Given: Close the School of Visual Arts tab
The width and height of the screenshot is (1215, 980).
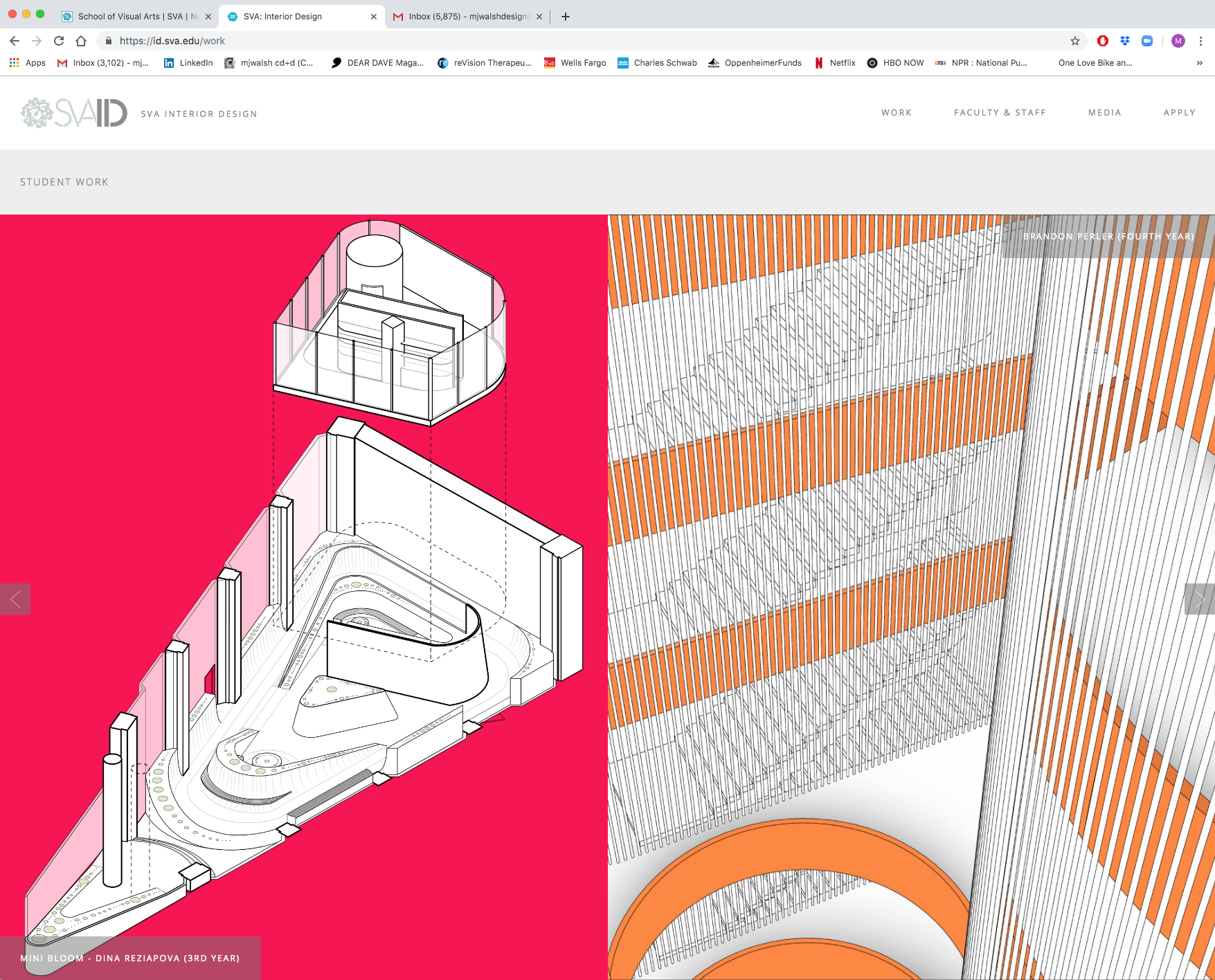Looking at the screenshot, I should click(208, 17).
